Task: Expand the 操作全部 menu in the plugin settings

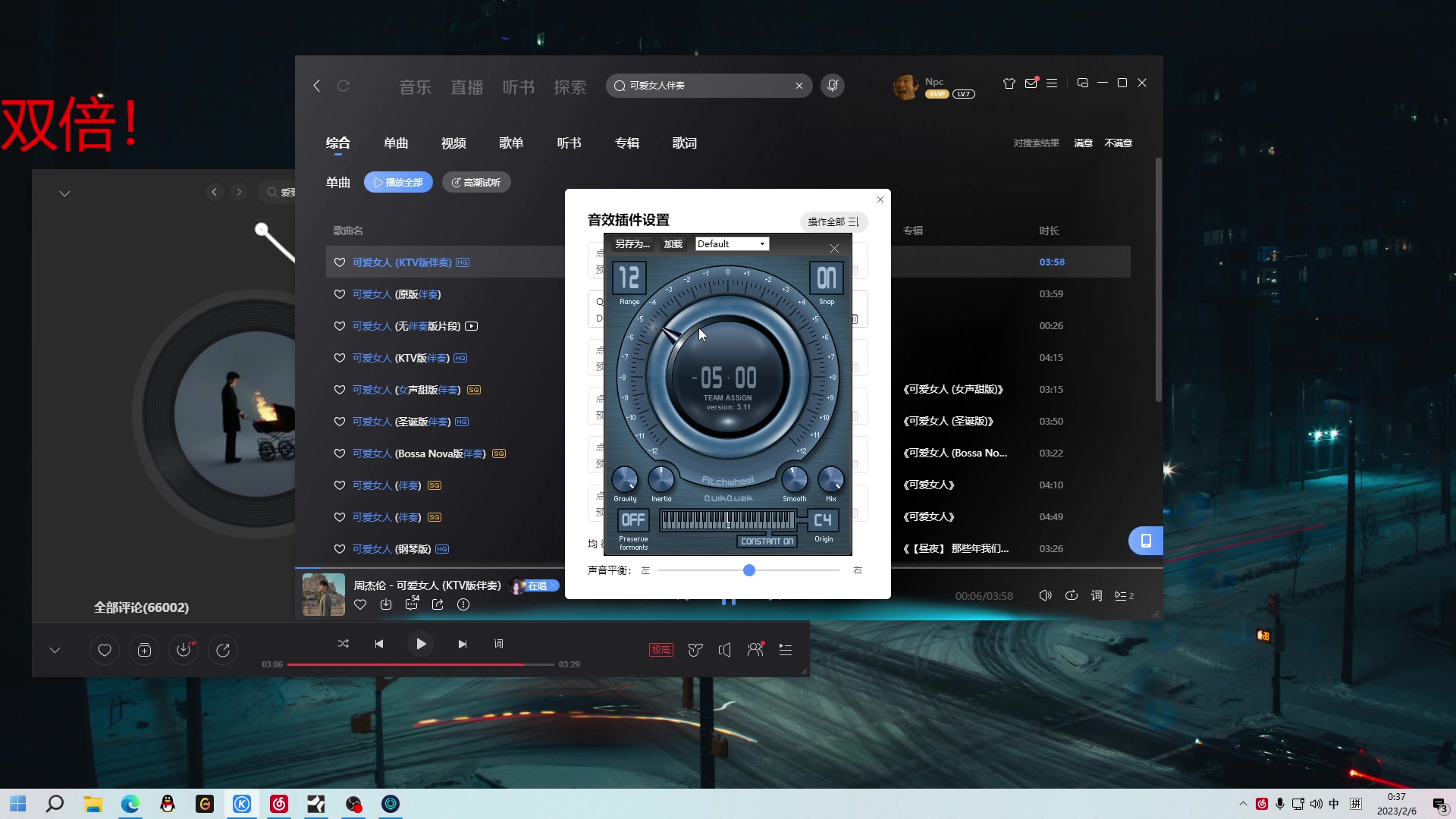Action: tap(833, 221)
